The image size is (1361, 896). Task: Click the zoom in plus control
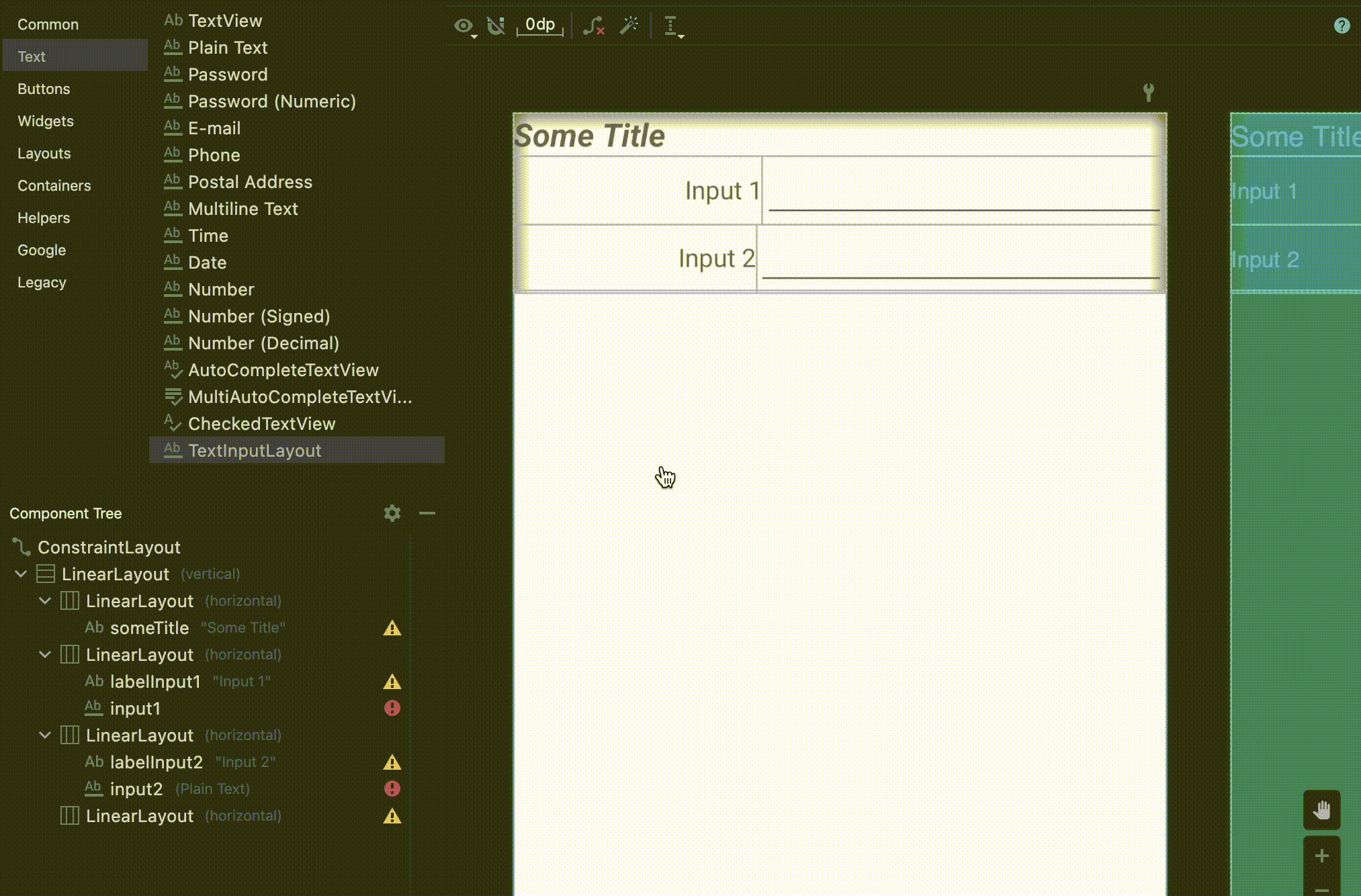[1321, 856]
